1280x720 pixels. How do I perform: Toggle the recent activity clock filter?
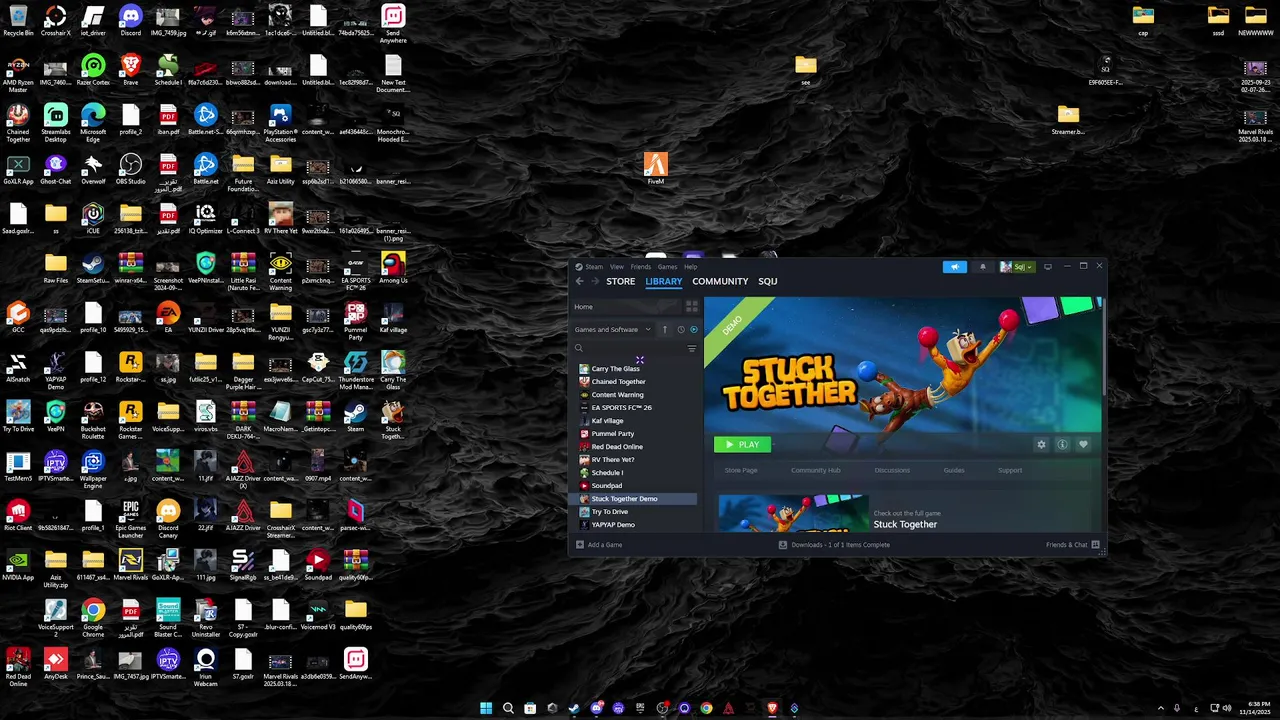(681, 329)
